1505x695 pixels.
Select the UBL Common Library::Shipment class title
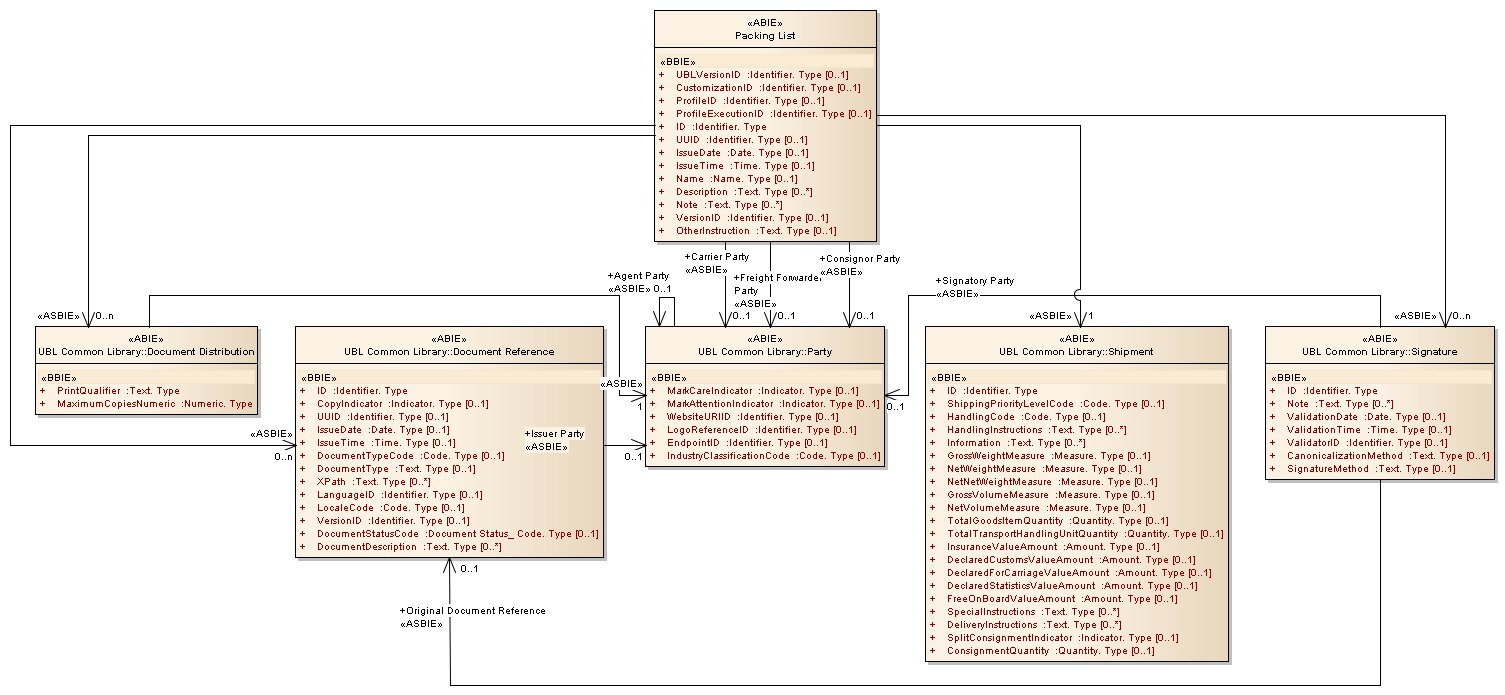click(x=1076, y=352)
